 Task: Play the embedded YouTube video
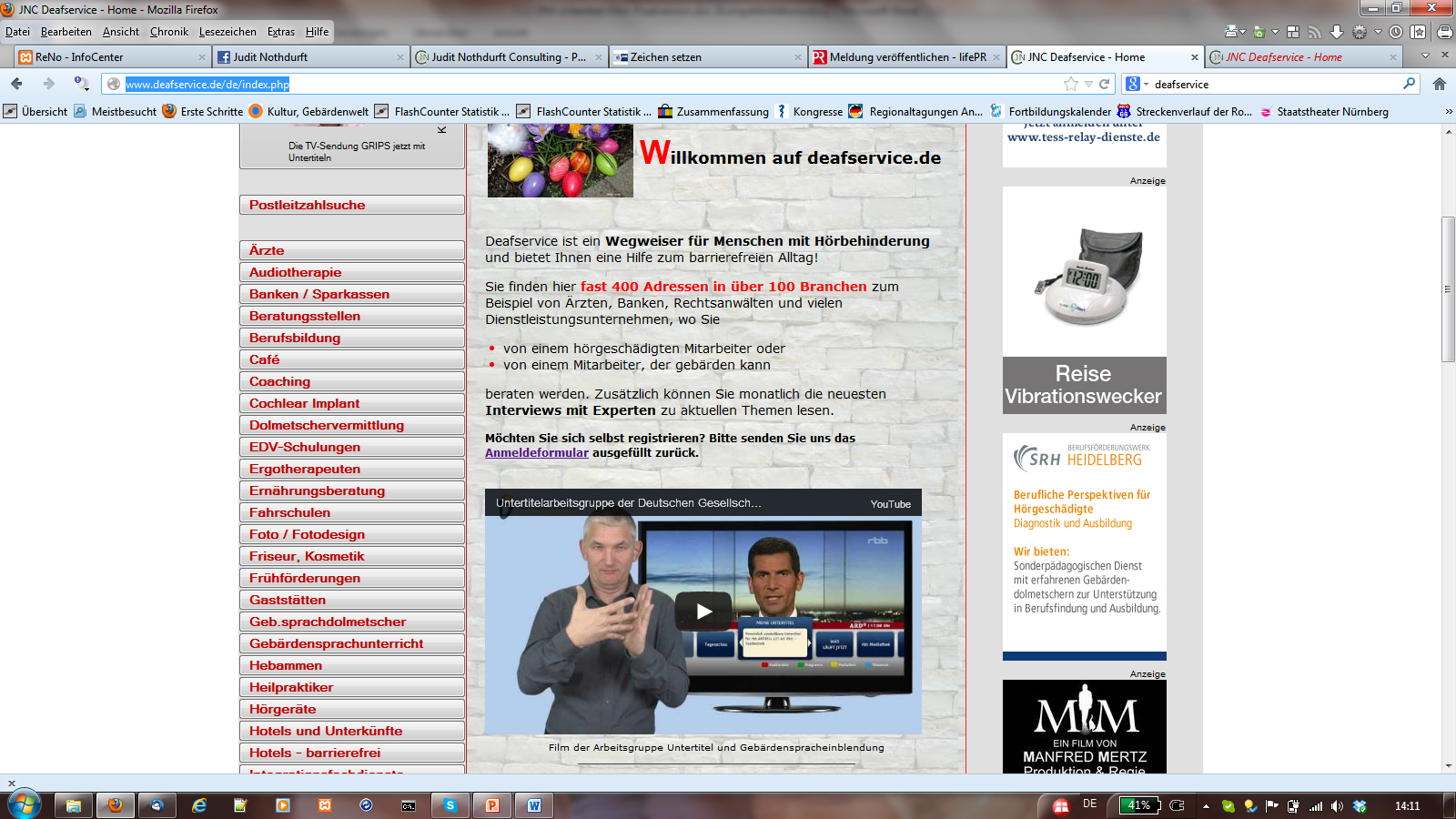(x=703, y=612)
